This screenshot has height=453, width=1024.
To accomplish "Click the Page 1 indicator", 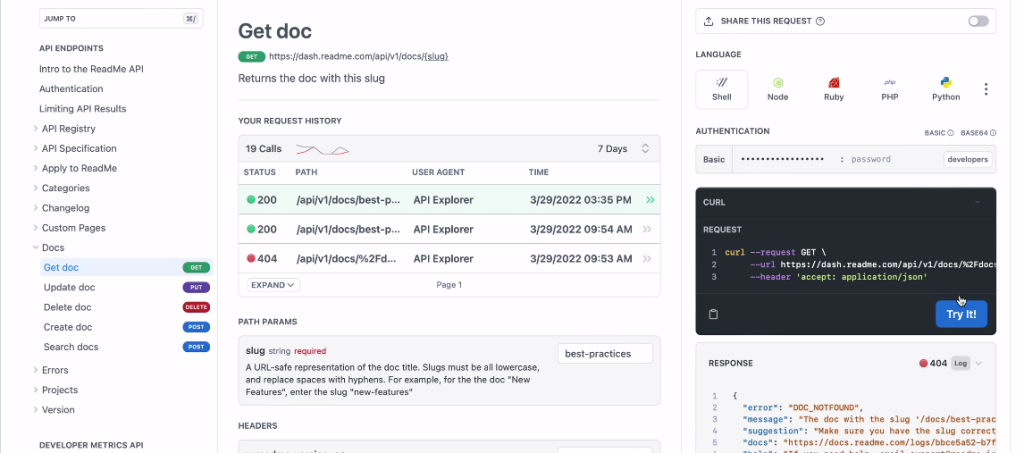I will point(449,285).
